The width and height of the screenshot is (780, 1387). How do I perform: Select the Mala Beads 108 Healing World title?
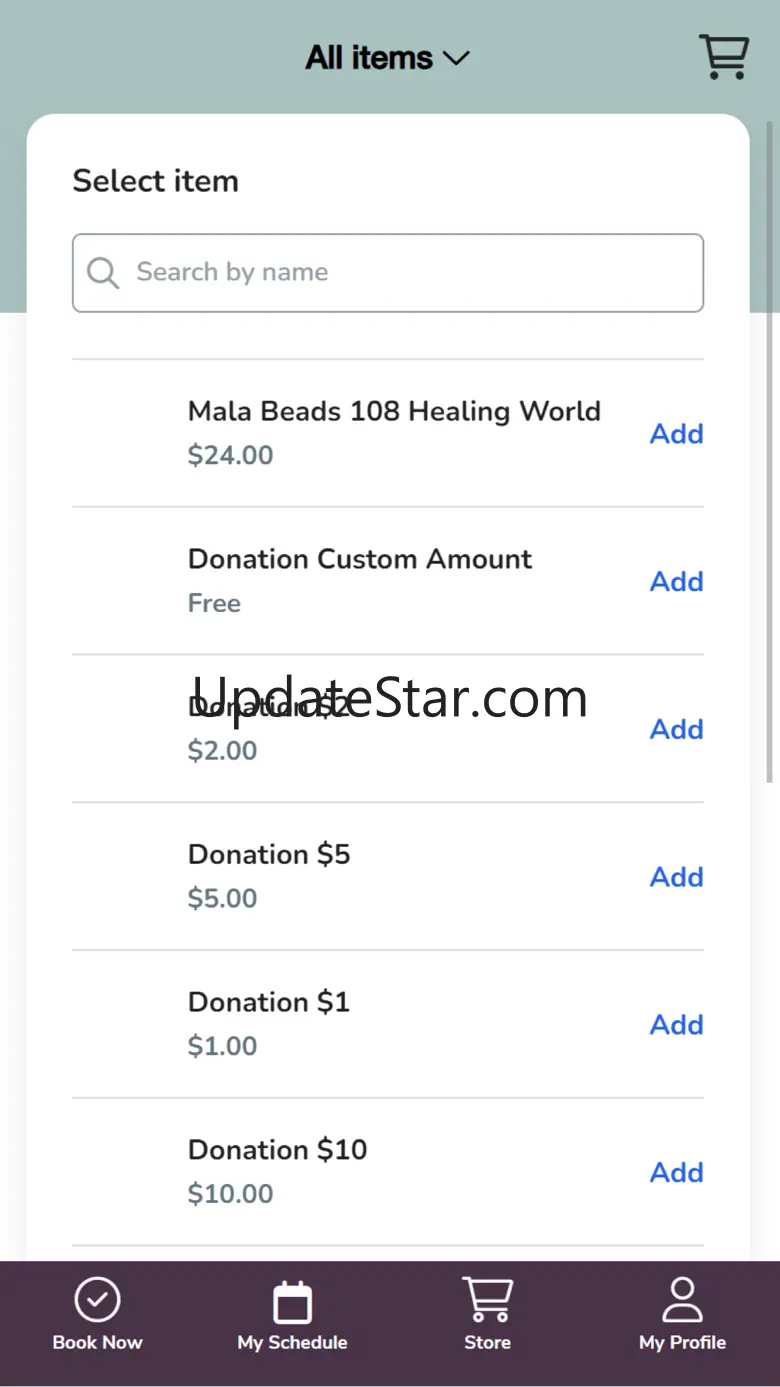coord(394,411)
